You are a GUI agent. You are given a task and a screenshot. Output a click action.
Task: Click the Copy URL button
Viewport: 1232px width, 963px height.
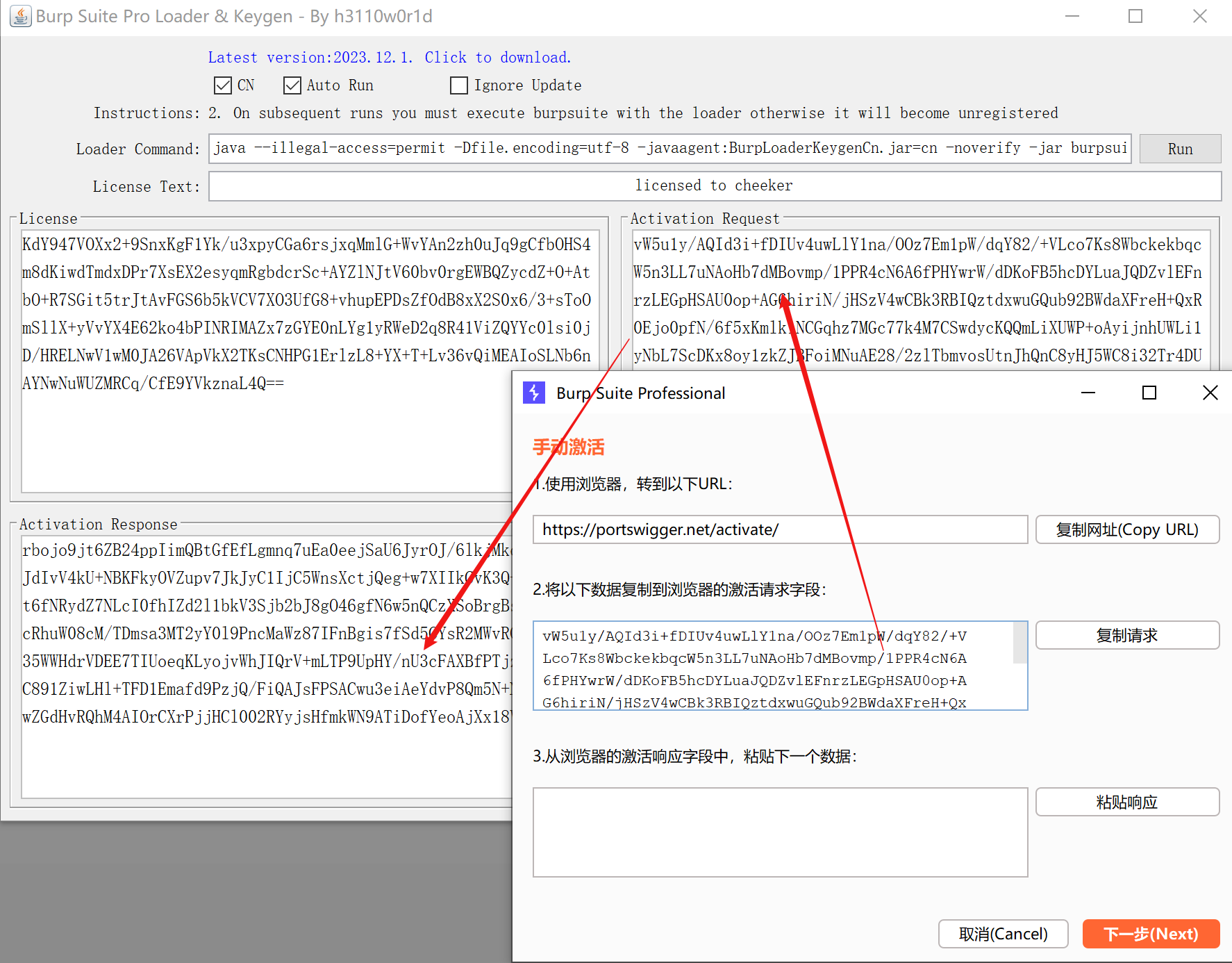[x=1127, y=529]
